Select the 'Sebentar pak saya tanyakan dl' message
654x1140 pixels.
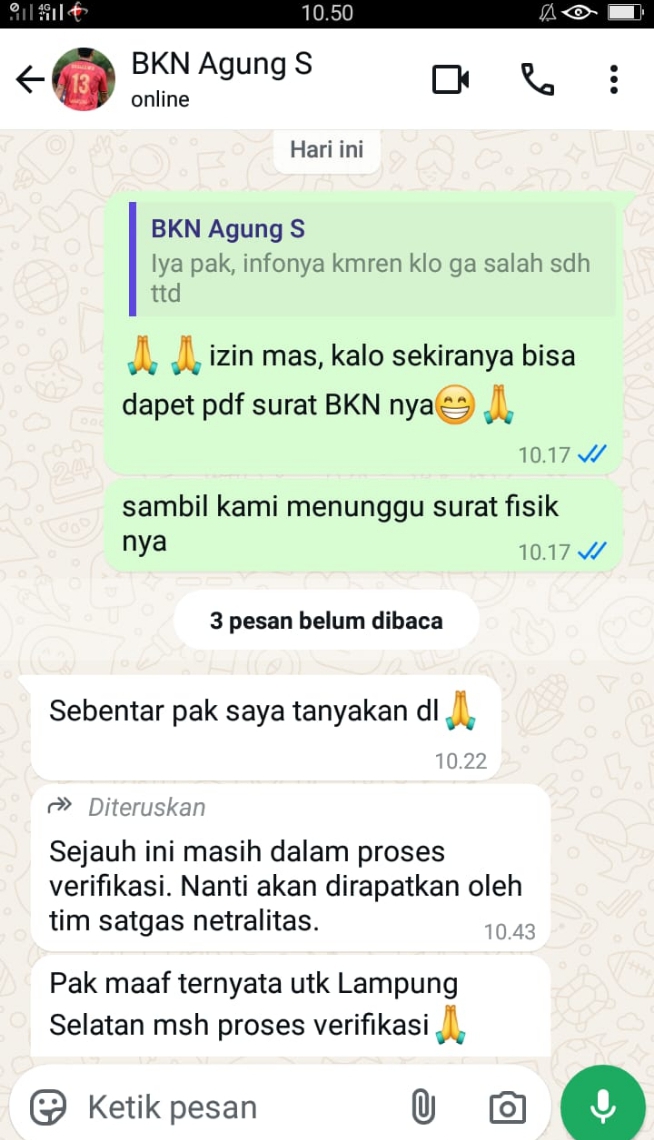[x=266, y=727]
